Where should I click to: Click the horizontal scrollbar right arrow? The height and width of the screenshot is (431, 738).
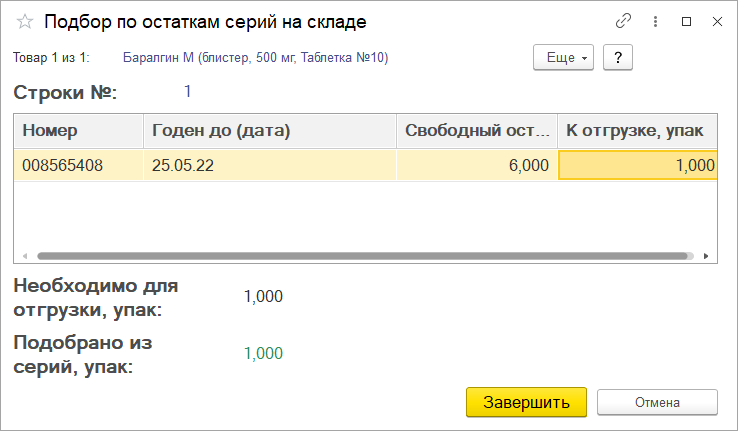click(706, 256)
